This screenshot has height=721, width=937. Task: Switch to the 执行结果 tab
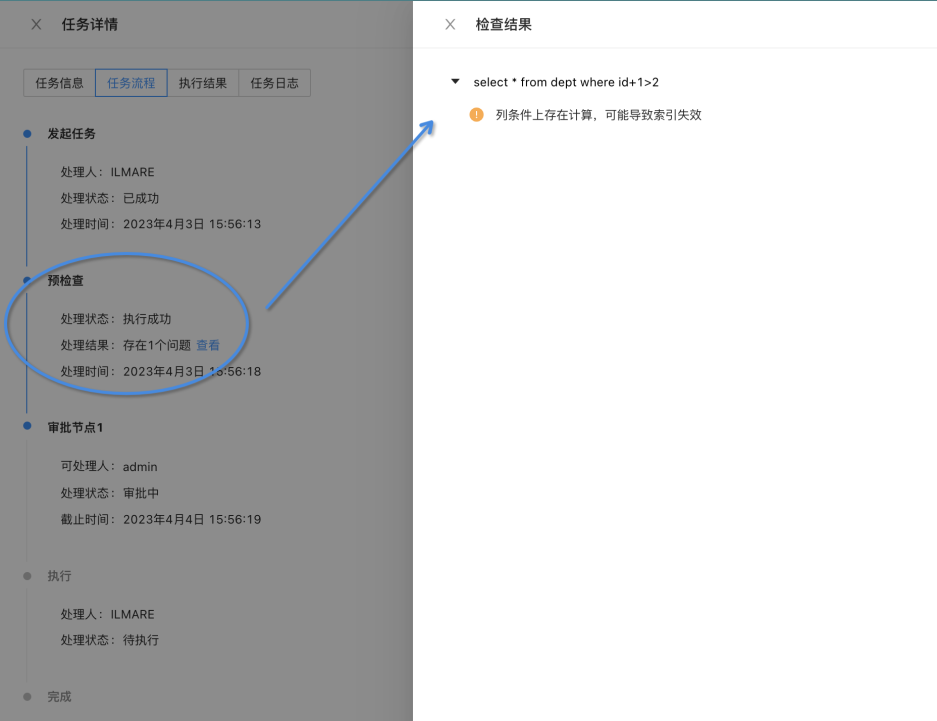pos(203,83)
